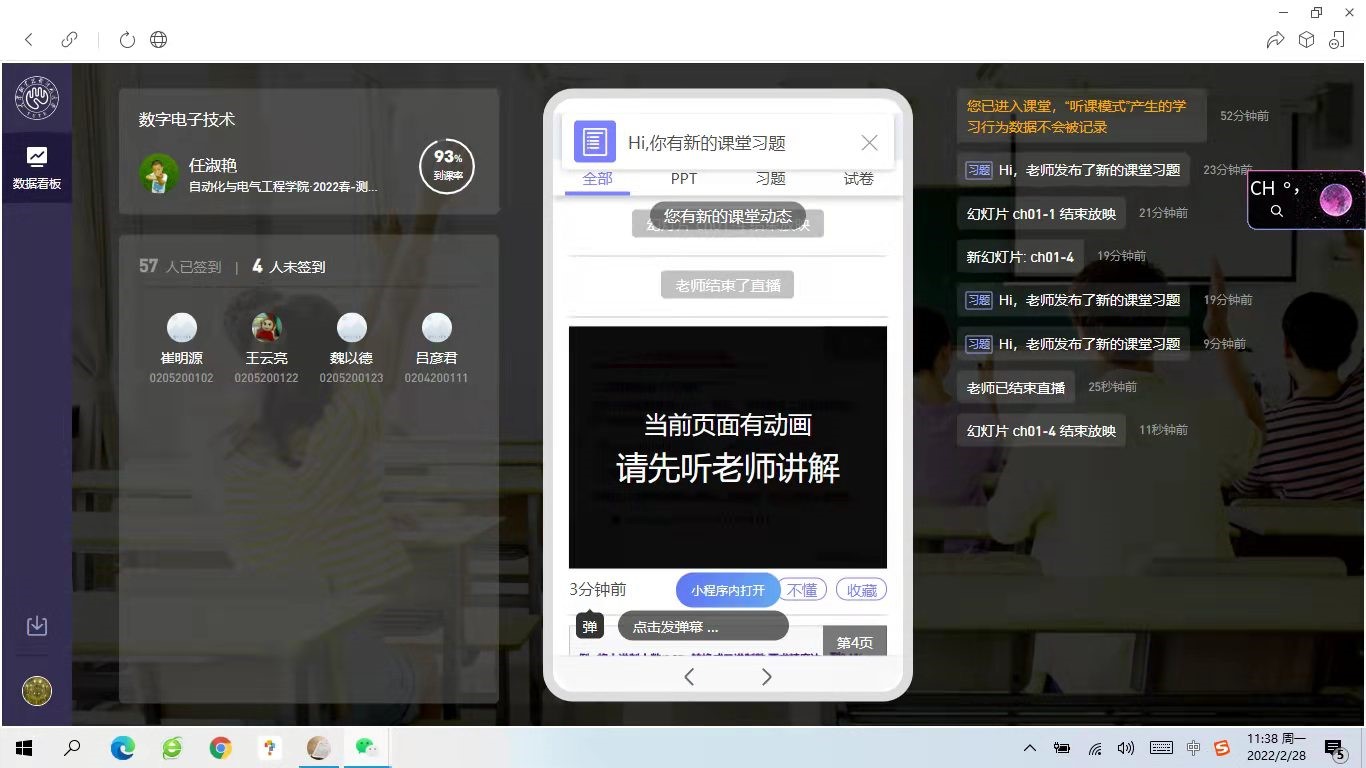
Task: Click the share arrow icon top right
Action: click(x=1275, y=40)
